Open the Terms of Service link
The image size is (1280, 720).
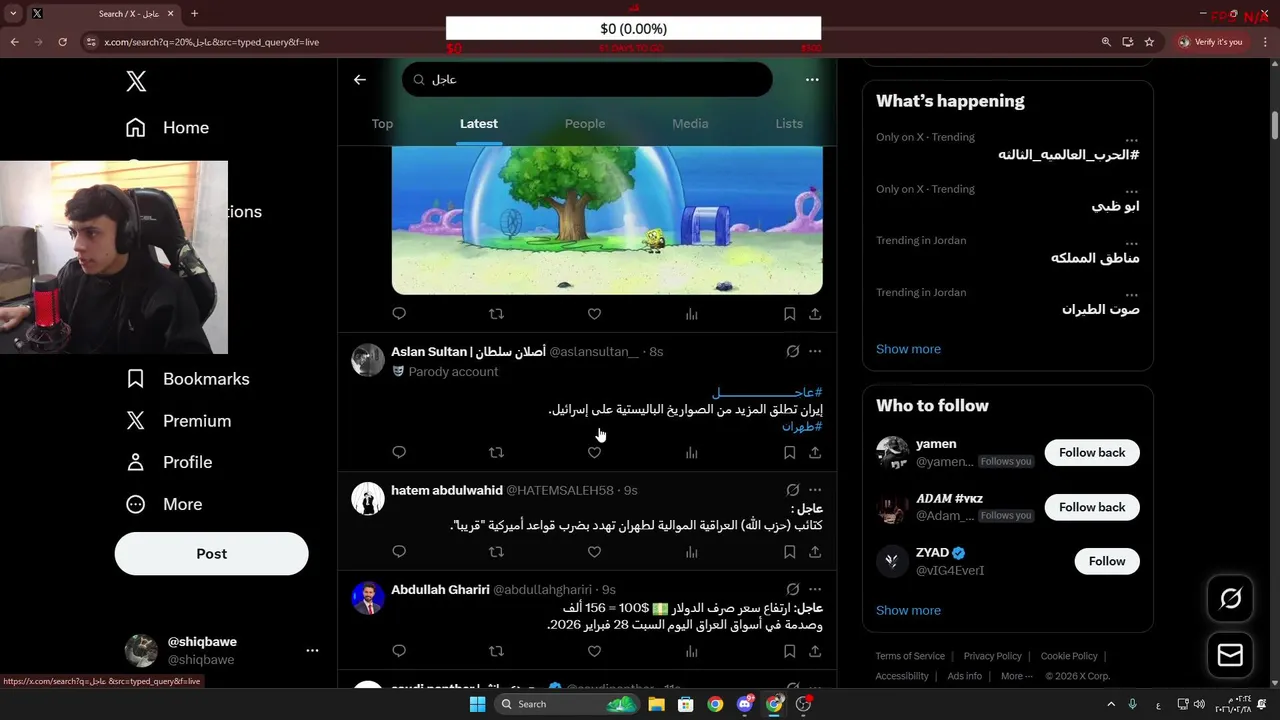[910, 656]
